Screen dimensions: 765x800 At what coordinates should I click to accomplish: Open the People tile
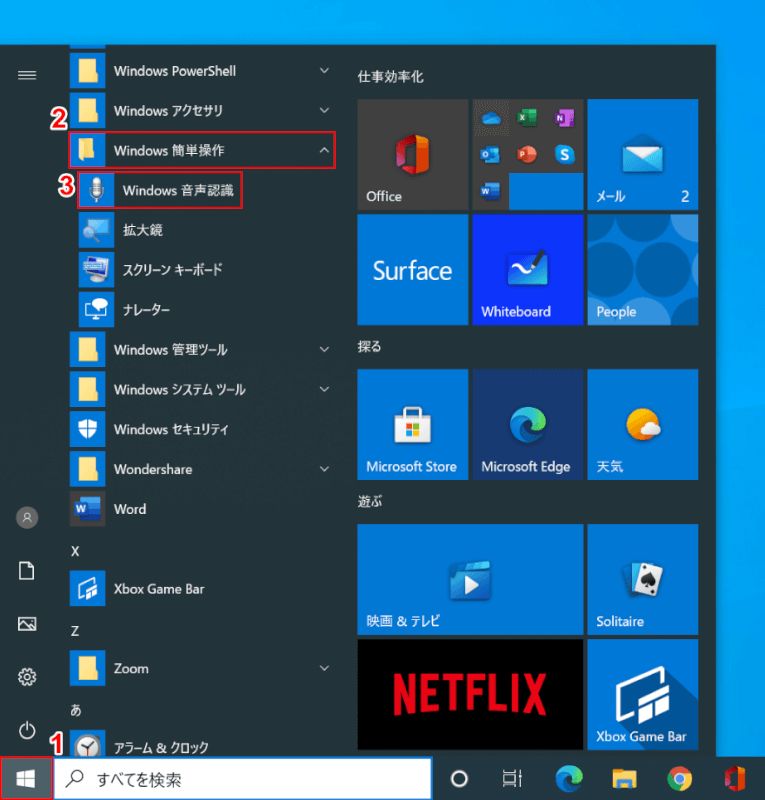(x=643, y=269)
